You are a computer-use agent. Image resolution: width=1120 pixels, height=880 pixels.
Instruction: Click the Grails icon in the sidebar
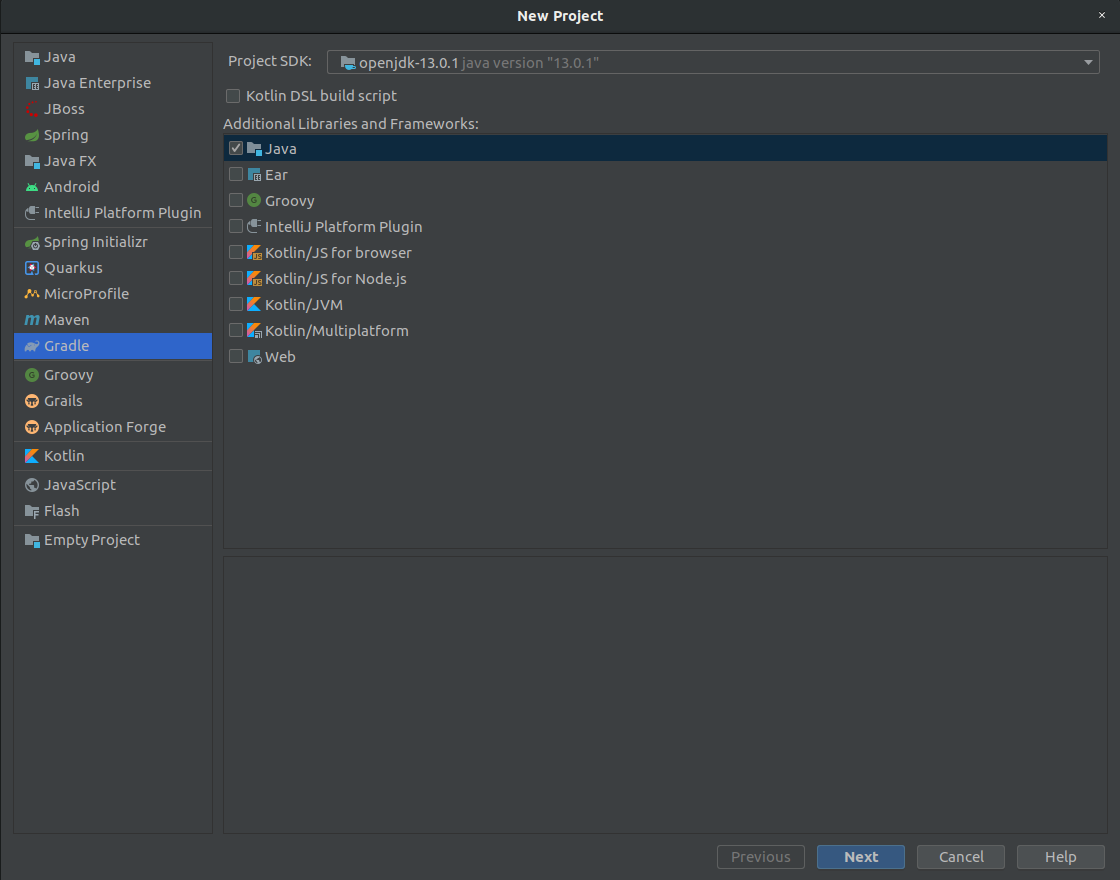(32, 401)
